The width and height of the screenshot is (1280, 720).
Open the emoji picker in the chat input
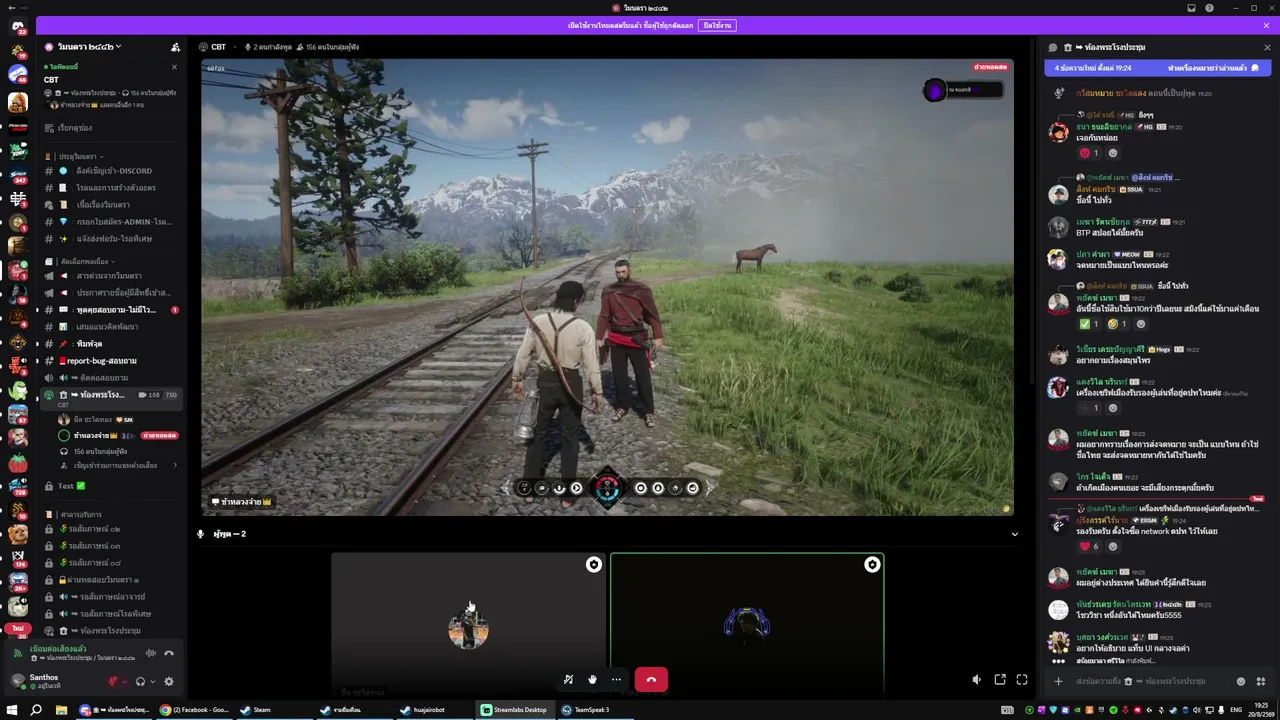tap(1241, 681)
